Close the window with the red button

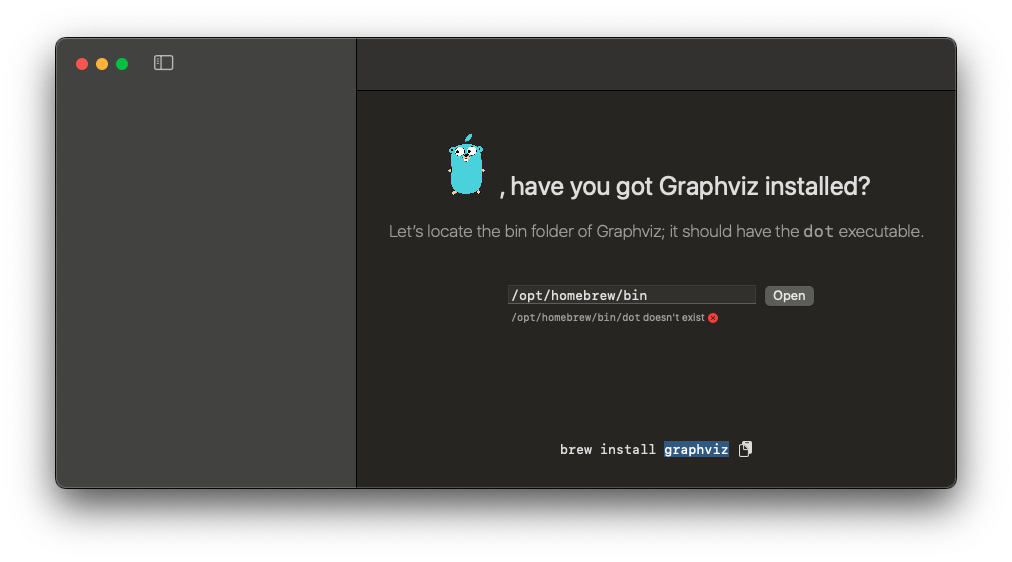(82, 64)
